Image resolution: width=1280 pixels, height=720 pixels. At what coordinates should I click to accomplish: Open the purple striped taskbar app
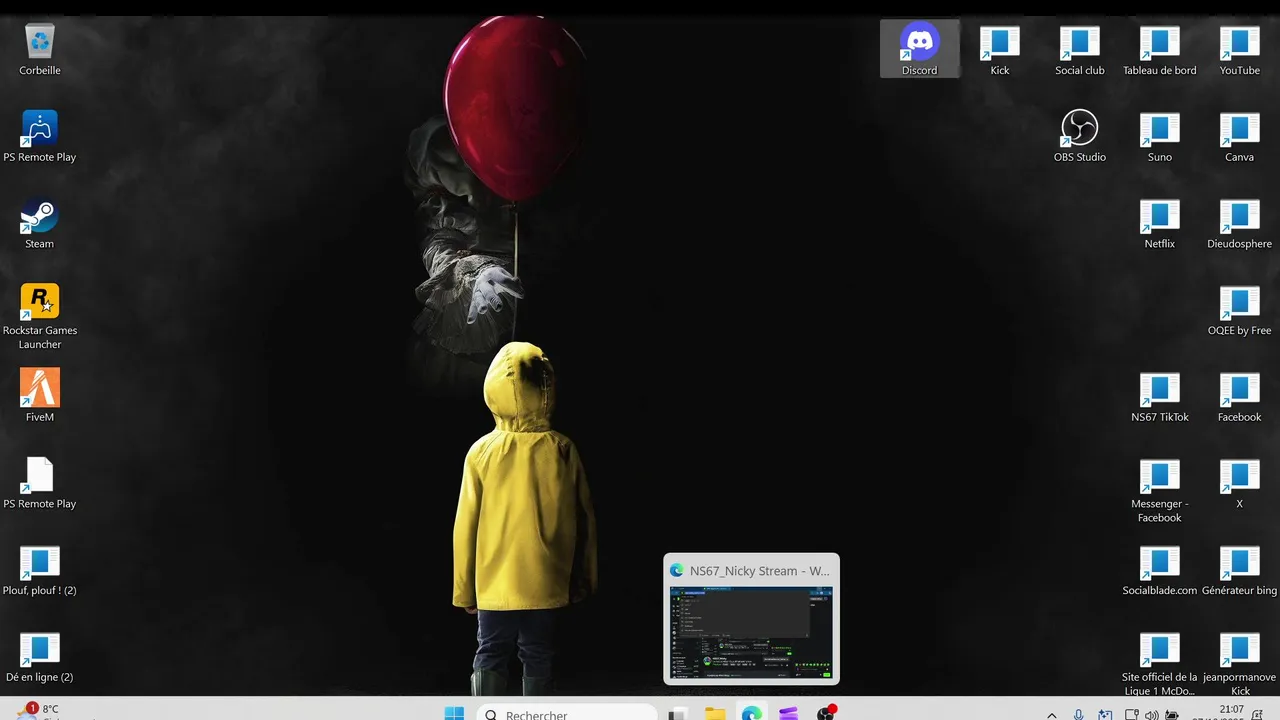(x=788, y=714)
